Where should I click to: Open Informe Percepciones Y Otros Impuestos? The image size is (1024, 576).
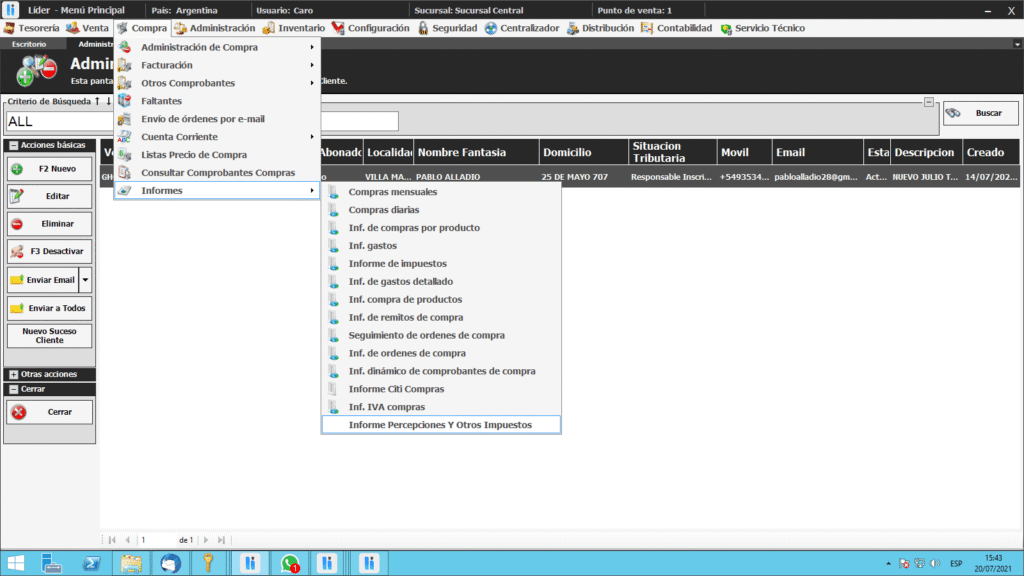tap(440, 425)
